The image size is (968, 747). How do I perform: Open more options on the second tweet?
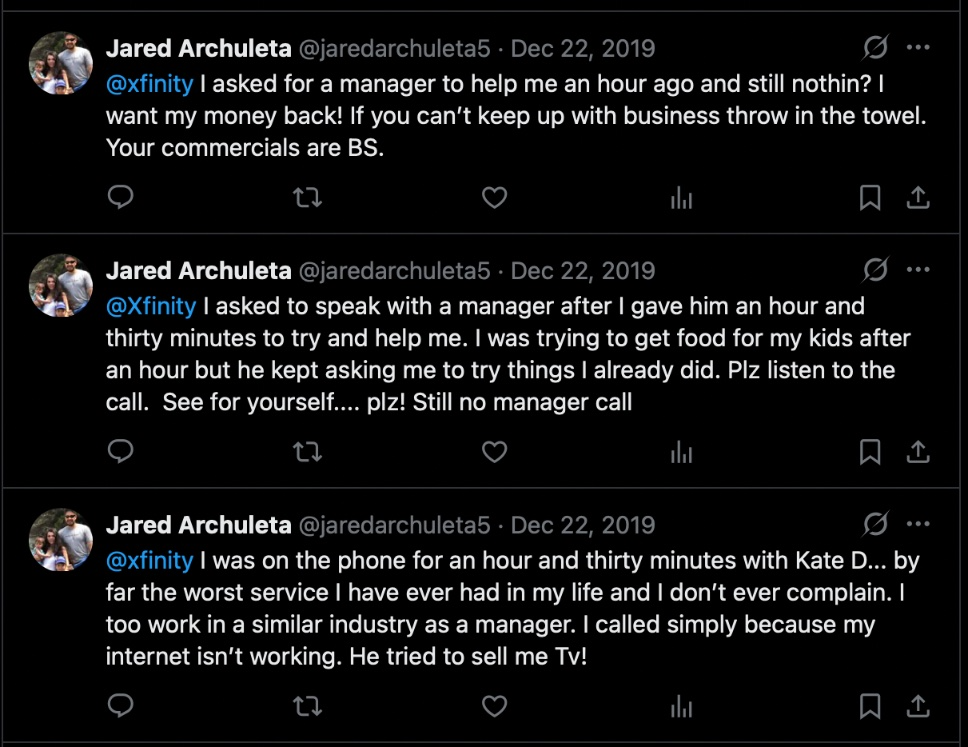(918, 270)
